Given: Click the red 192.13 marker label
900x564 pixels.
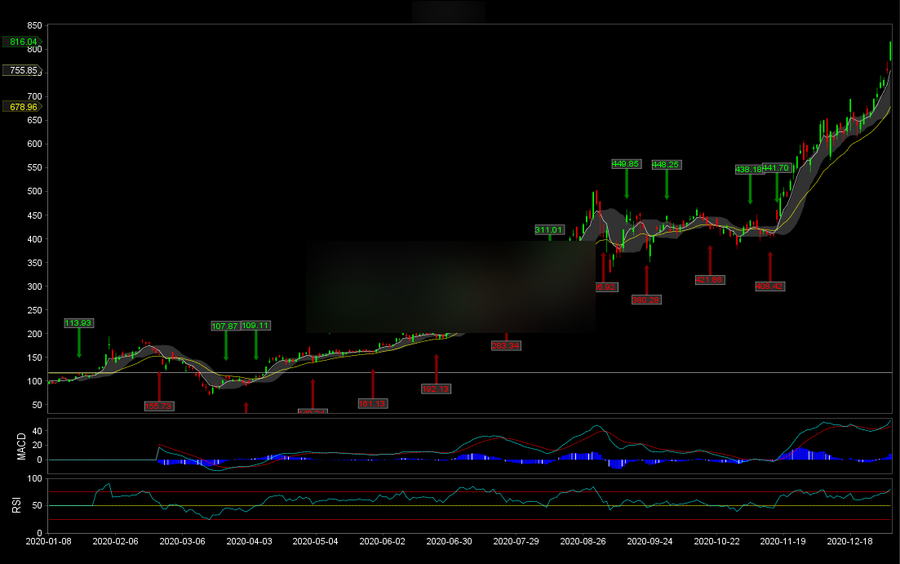Looking at the screenshot, I should pos(436,388).
